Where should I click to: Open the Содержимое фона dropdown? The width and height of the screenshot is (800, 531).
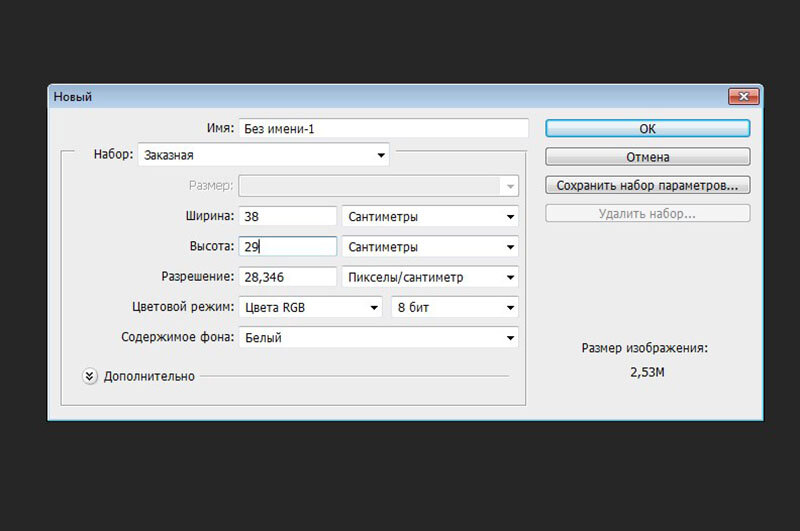point(379,337)
